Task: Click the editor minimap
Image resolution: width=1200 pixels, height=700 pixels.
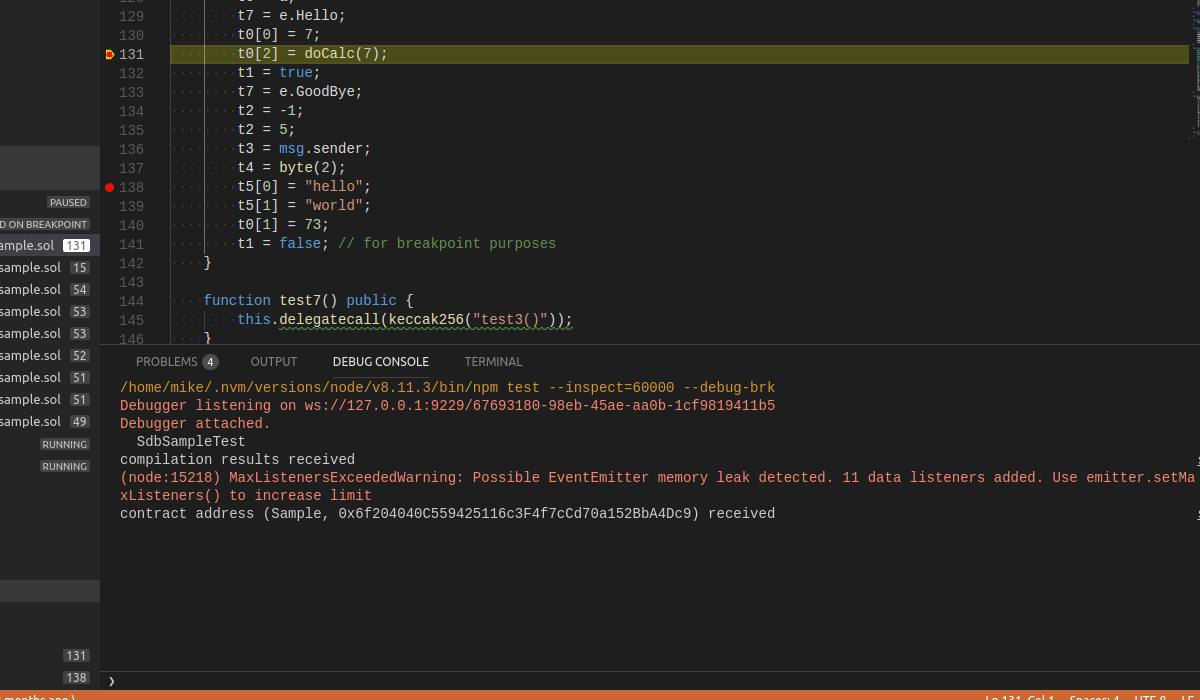Action: [1195, 70]
